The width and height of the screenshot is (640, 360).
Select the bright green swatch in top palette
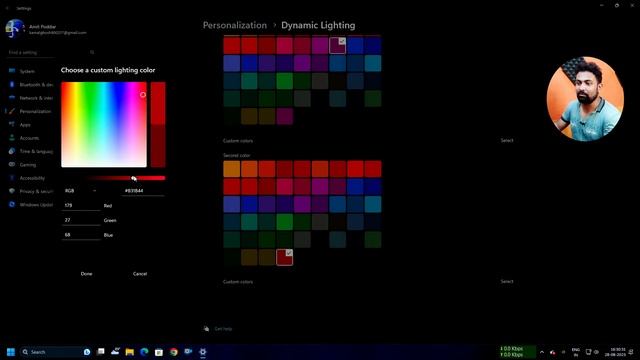point(284,81)
